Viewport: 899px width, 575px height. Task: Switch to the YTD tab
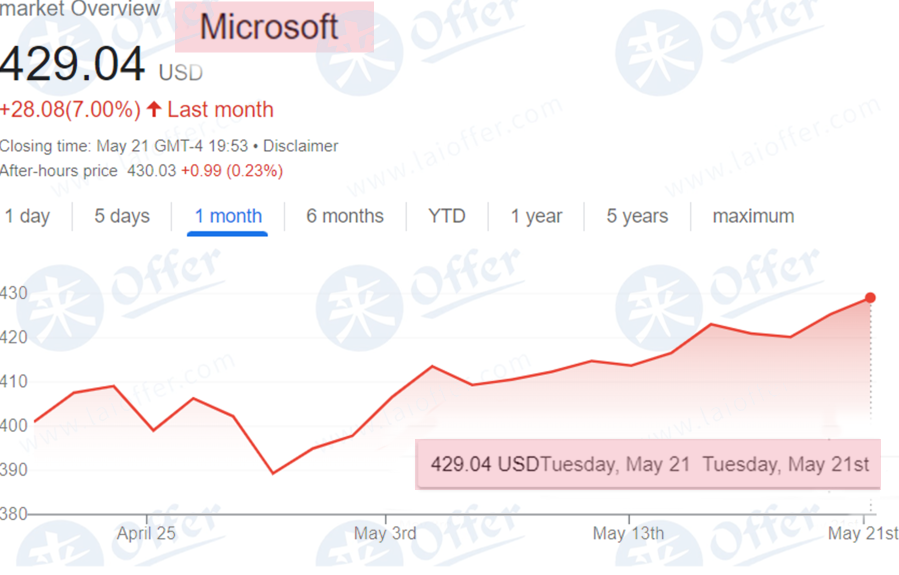[x=447, y=216]
